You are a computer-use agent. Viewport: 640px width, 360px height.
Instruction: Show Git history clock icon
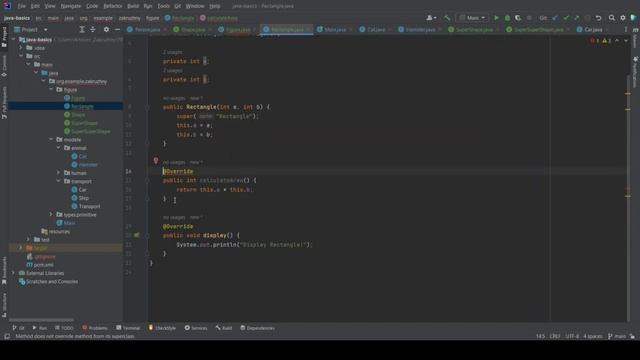click(587, 18)
